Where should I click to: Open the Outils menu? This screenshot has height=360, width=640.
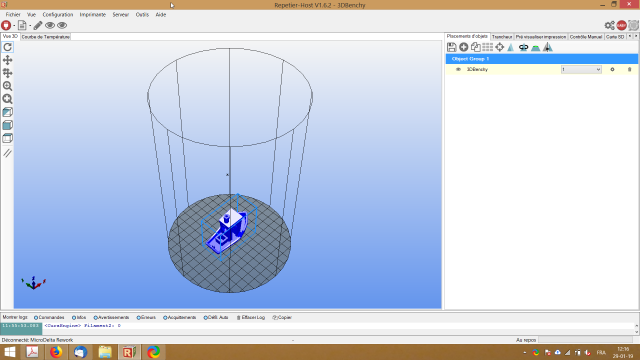tap(142, 15)
